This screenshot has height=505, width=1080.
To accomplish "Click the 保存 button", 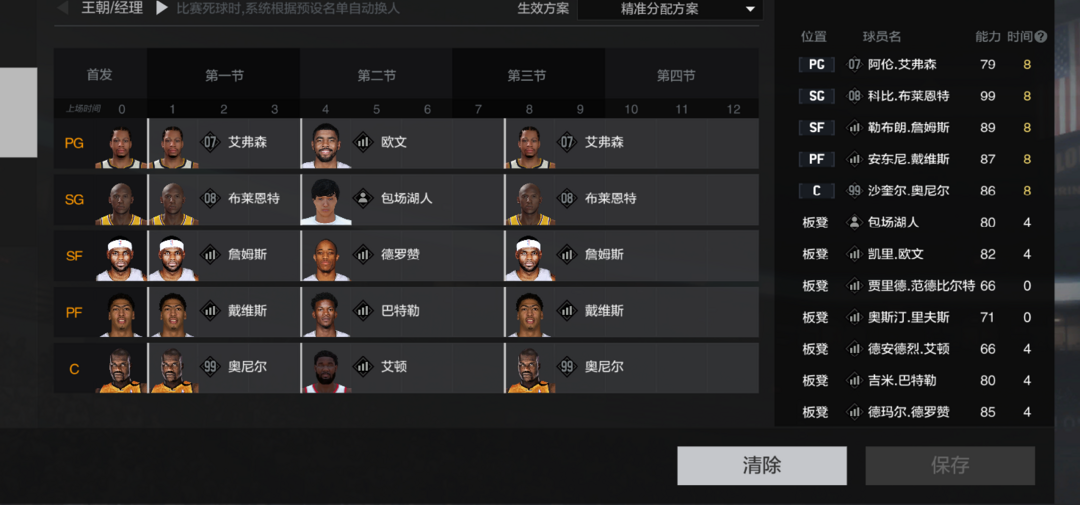I will pyautogui.click(x=950, y=466).
